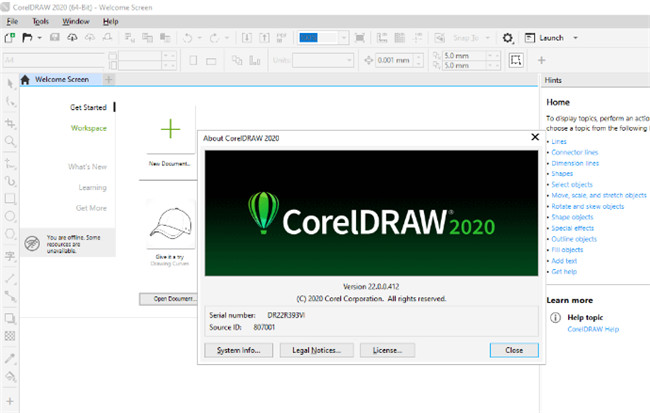Screen dimensions: 650x413
Task: Open the Special effects hint link
Action: tap(572, 228)
